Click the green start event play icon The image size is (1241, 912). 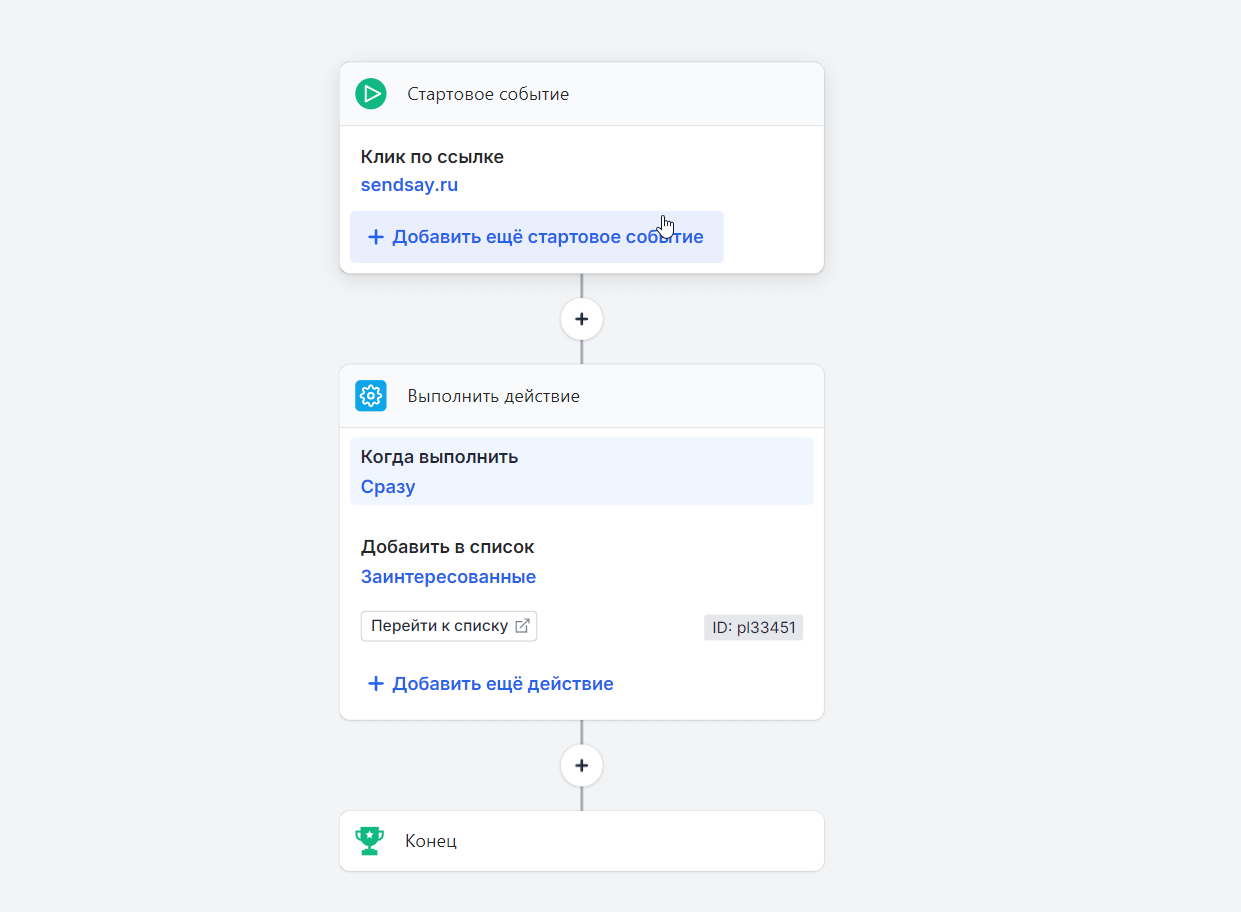[371, 93]
